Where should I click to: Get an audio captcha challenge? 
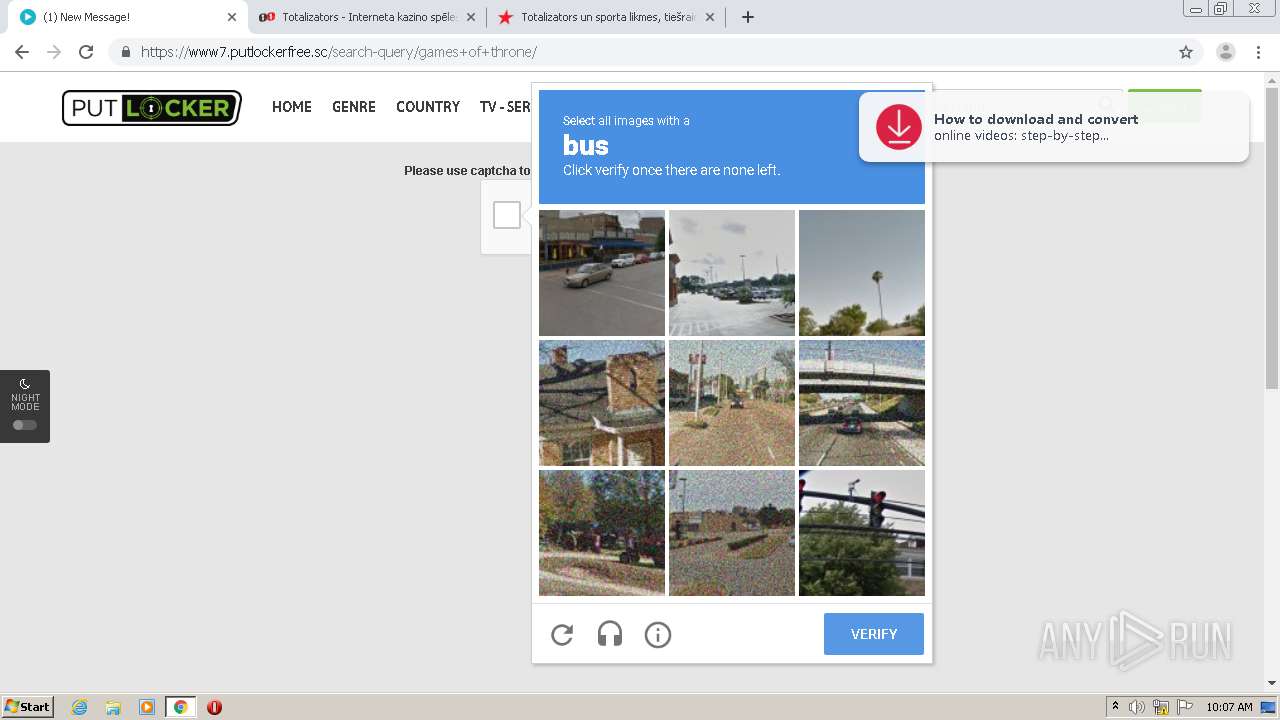pos(610,634)
